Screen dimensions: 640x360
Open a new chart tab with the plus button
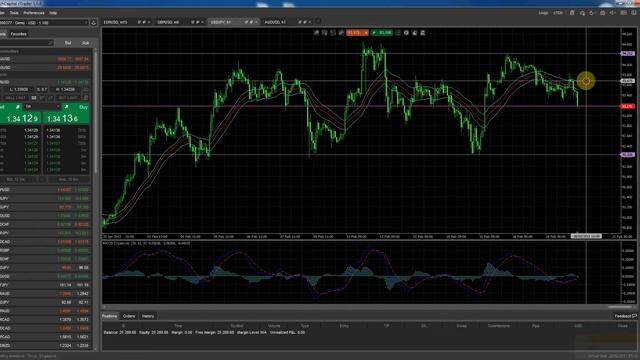click(318, 22)
